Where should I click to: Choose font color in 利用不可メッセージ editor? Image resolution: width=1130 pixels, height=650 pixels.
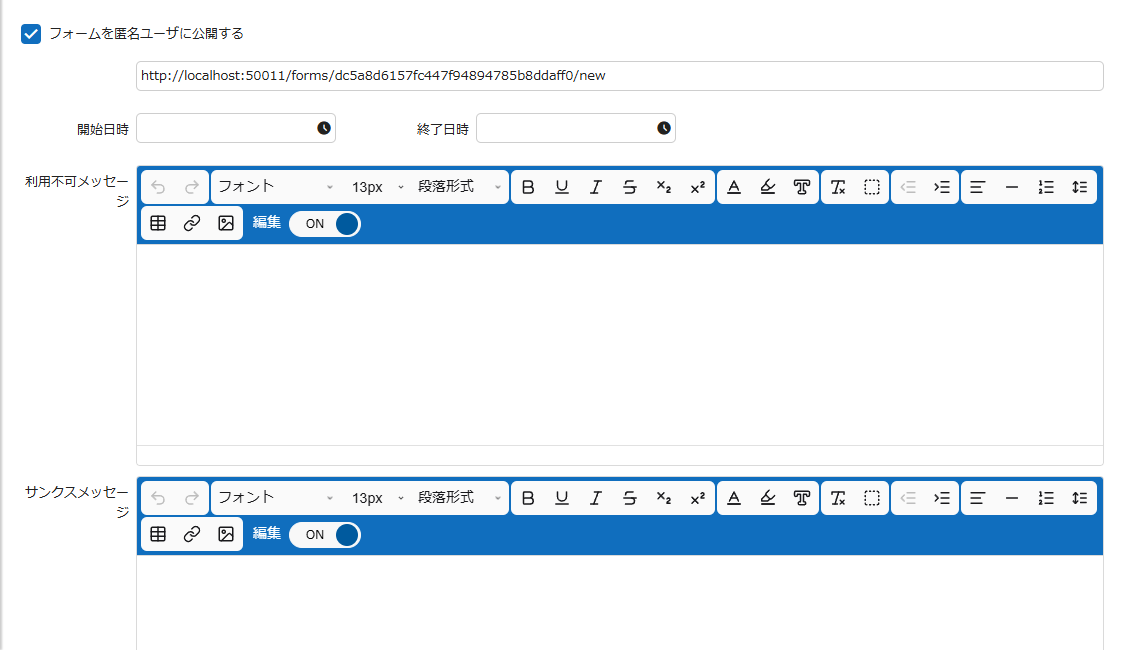click(734, 187)
